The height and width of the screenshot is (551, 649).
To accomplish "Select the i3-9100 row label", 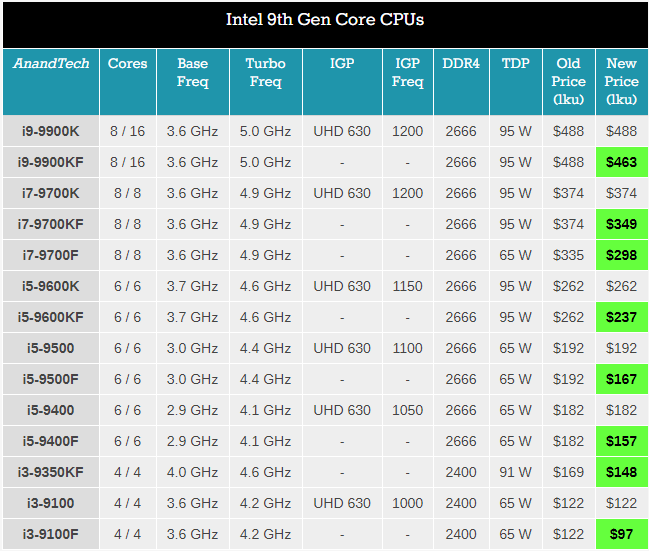I will (50, 504).
